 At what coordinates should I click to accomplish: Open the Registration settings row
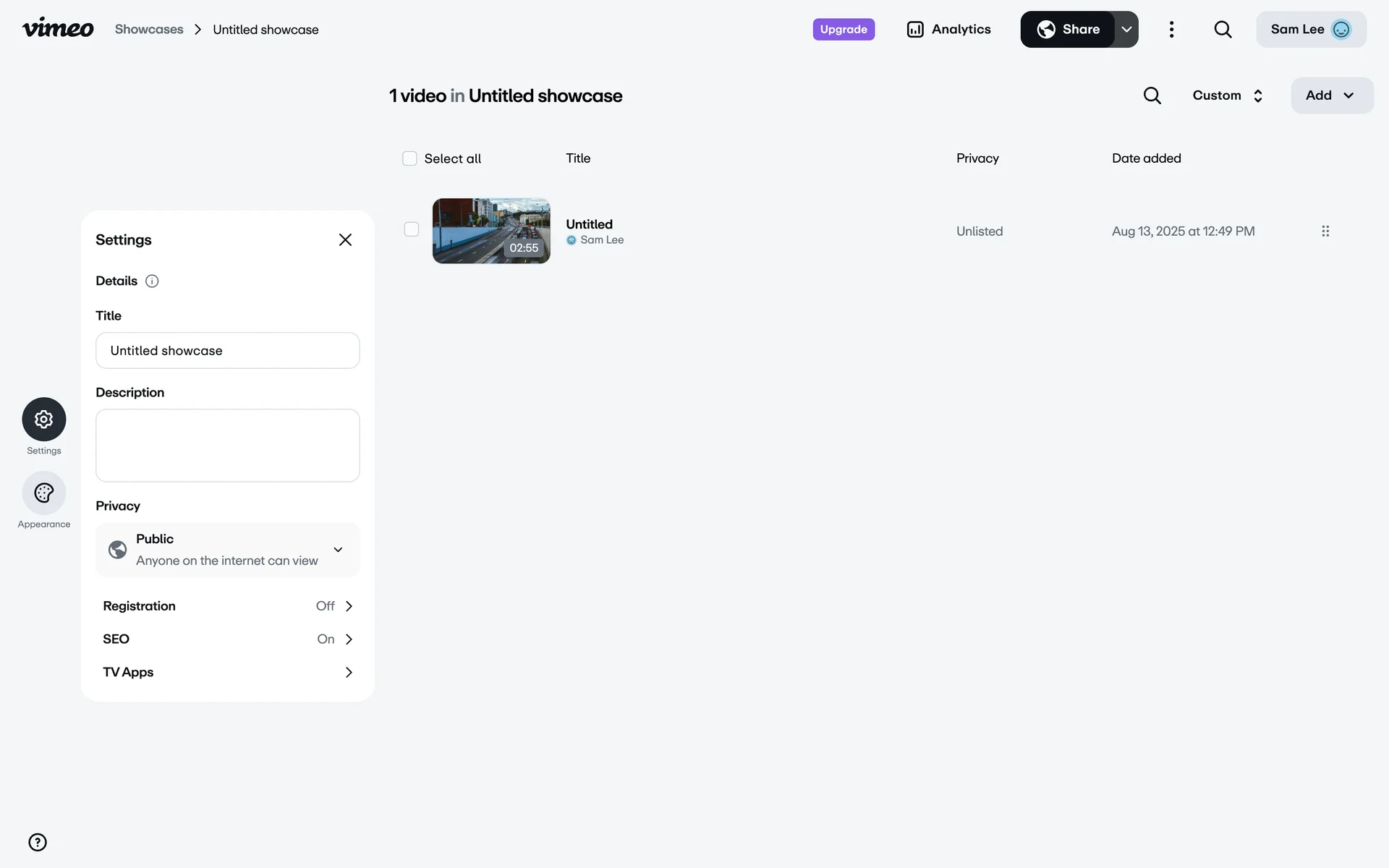(x=227, y=606)
